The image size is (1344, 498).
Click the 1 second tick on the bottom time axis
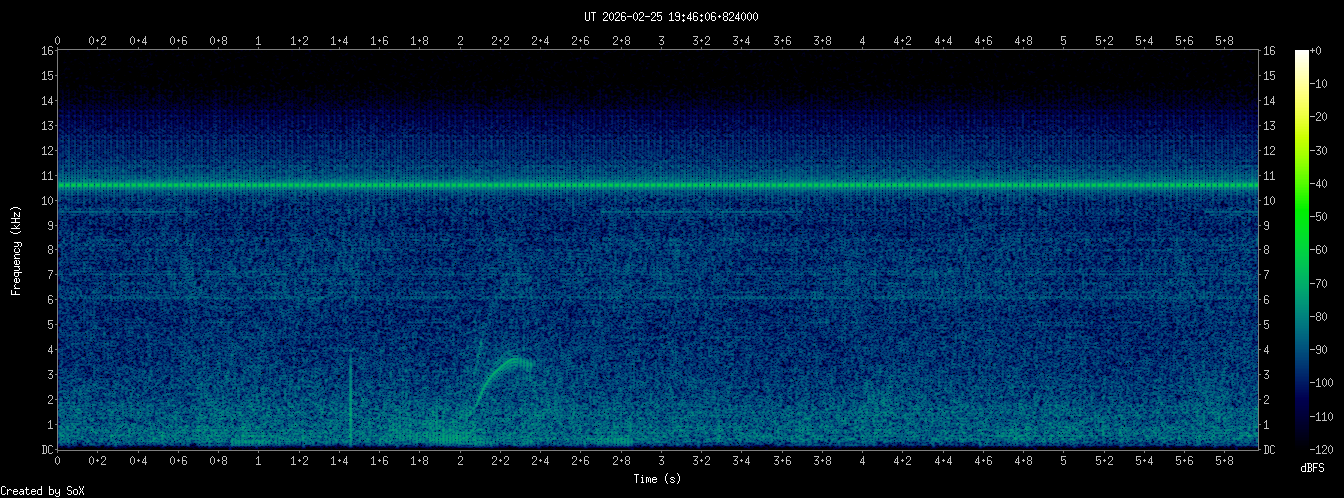(259, 462)
